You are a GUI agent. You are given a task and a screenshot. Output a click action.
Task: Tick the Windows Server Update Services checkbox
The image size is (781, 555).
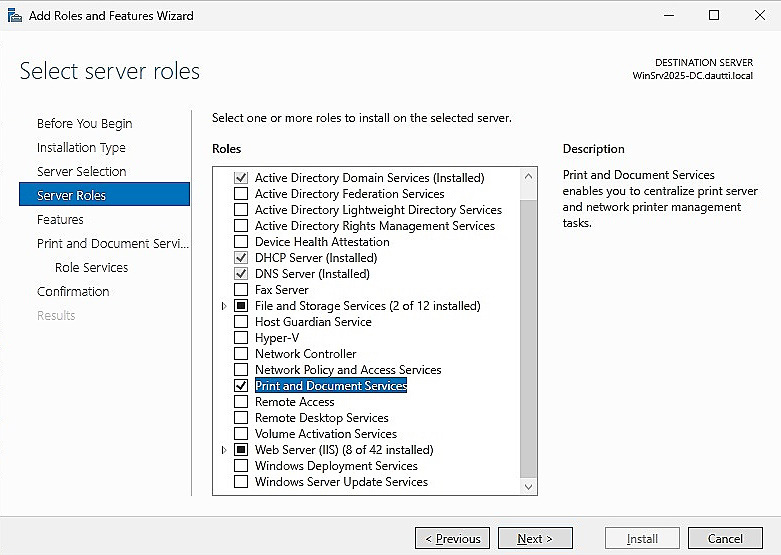pos(241,481)
